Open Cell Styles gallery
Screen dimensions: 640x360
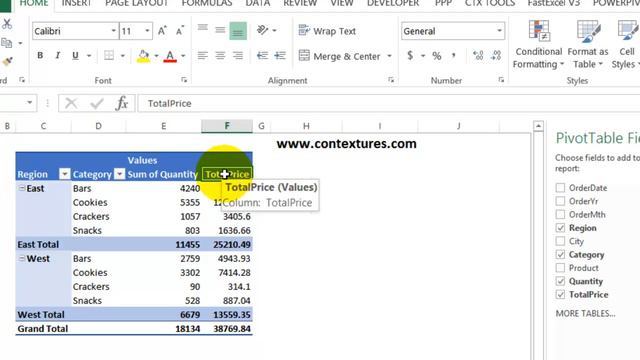[x=627, y=45]
